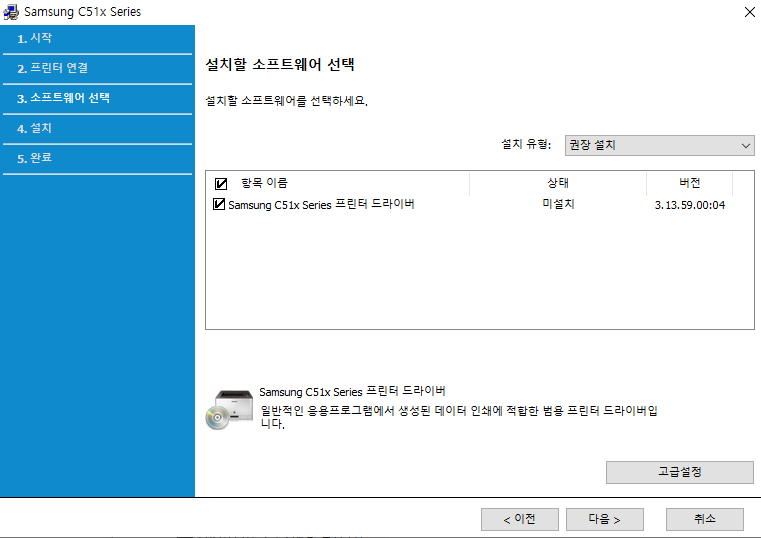
Task: Click the 설치 유형: label
Action: click(526, 145)
